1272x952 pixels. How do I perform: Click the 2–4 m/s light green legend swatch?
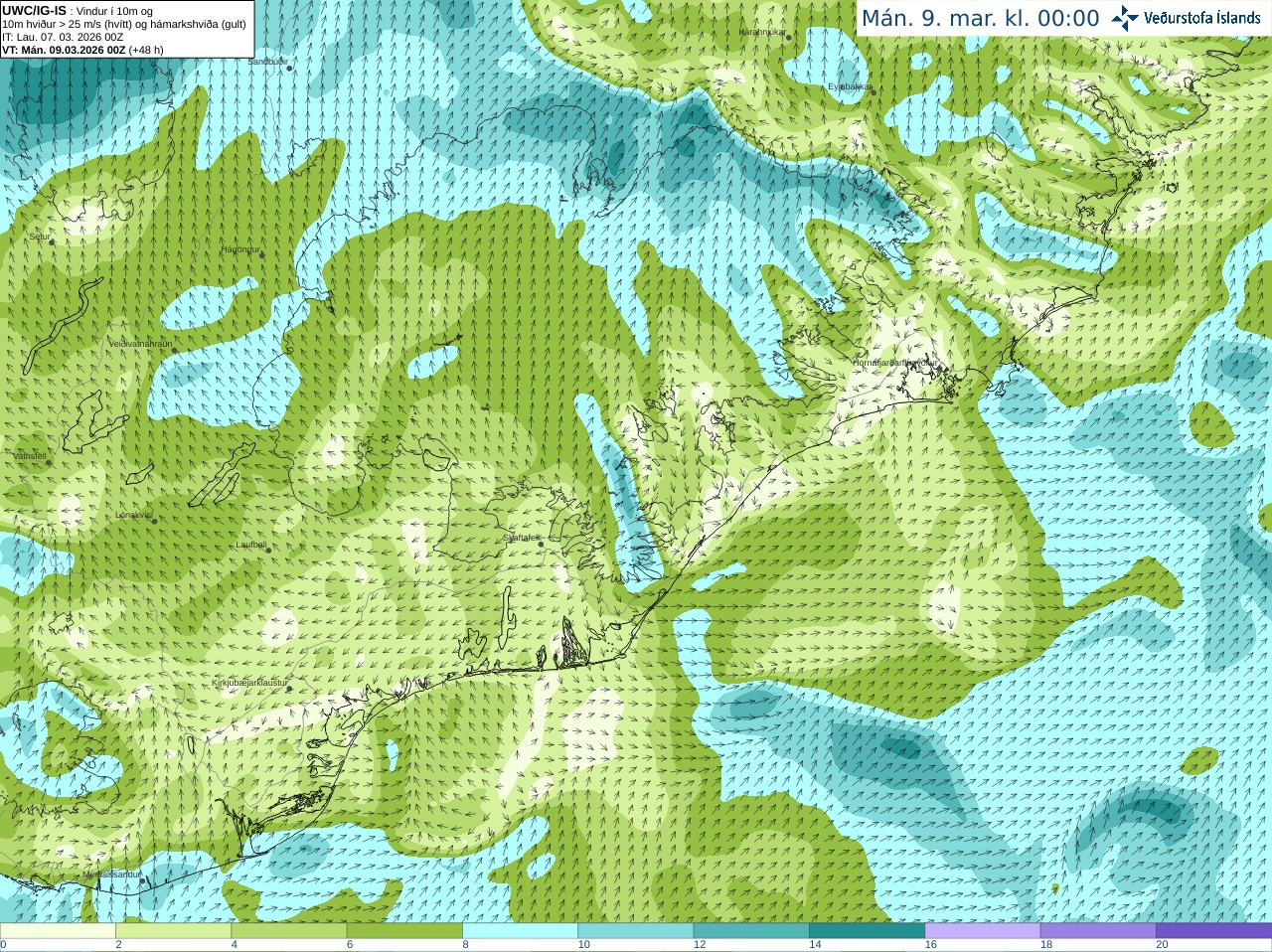pos(173,931)
